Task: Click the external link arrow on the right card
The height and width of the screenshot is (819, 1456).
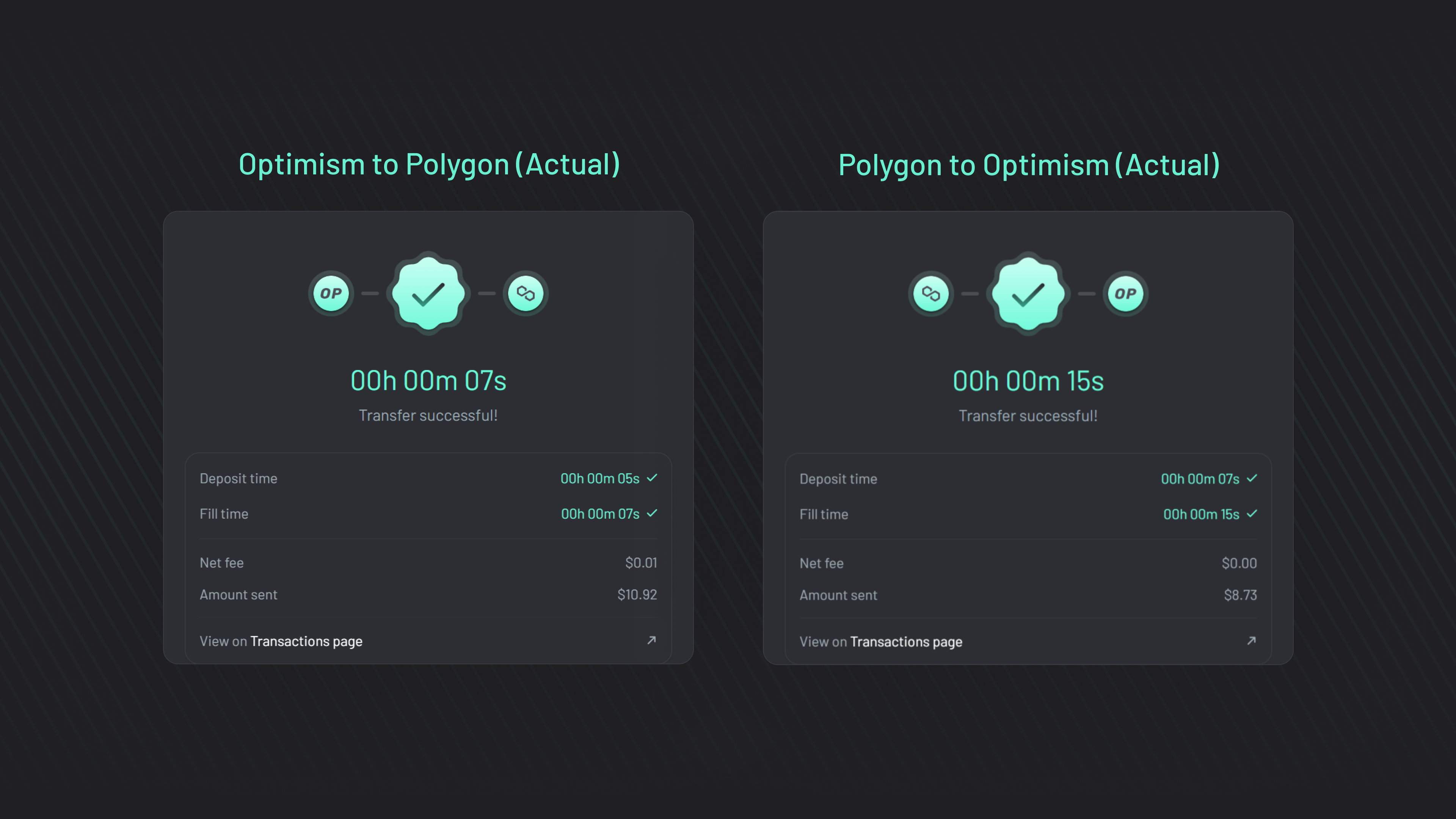Action: (x=1251, y=640)
